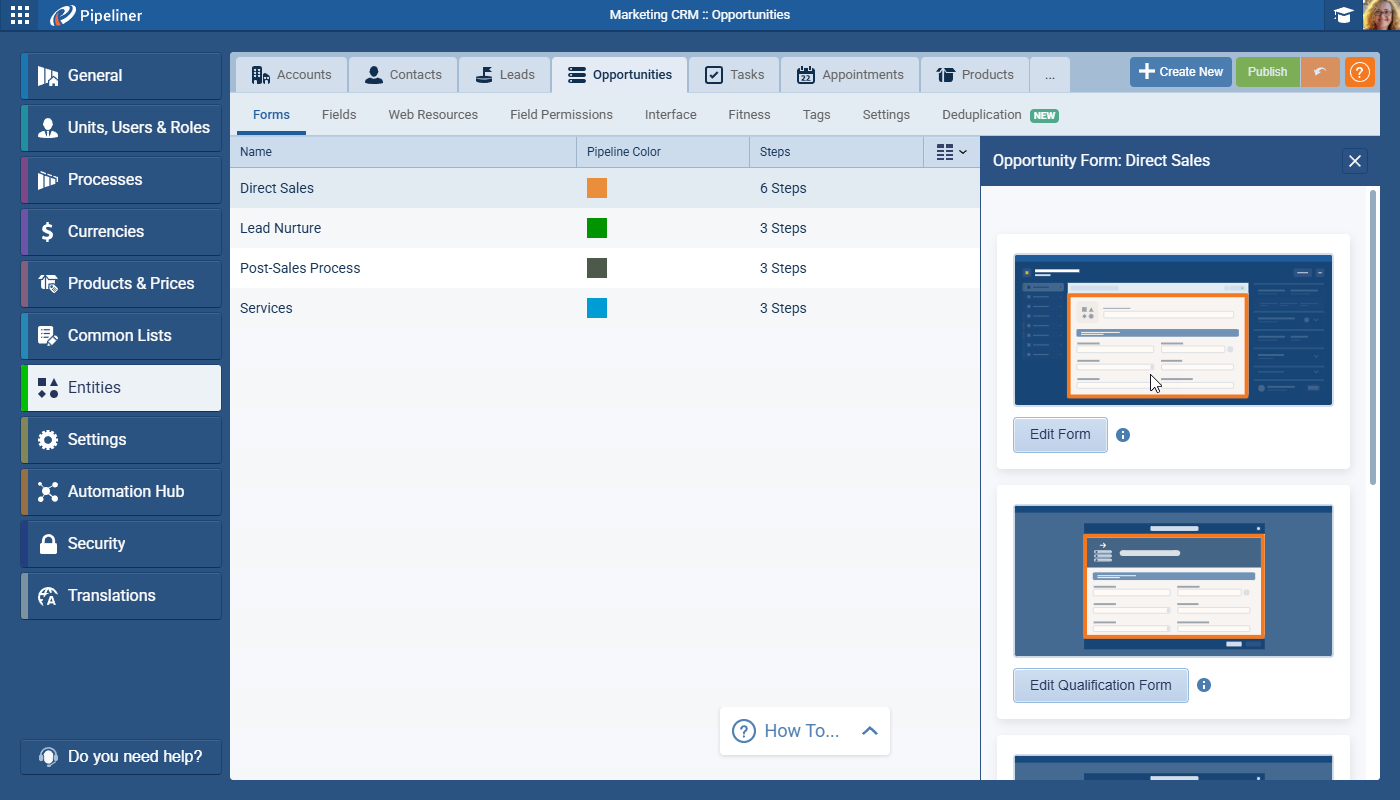Click the Edit Qualification Form button
Viewport: 1400px width, 800px height.
point(1101,686)
